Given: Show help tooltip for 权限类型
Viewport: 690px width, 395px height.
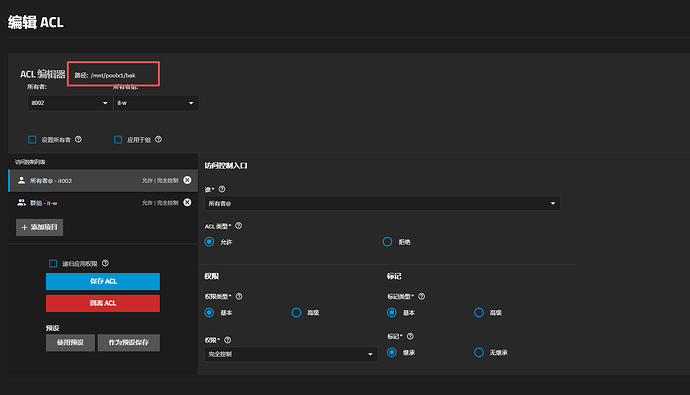Looking at the screenshot, I should [239, 296].
